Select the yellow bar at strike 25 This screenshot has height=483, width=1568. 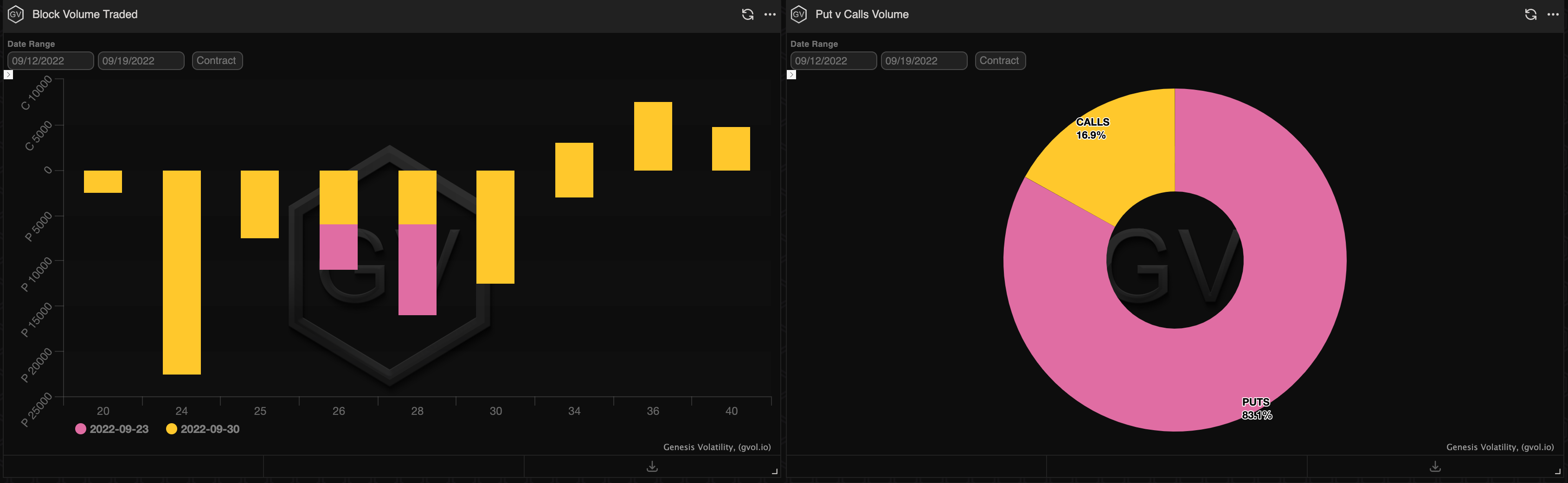(260, 204)
